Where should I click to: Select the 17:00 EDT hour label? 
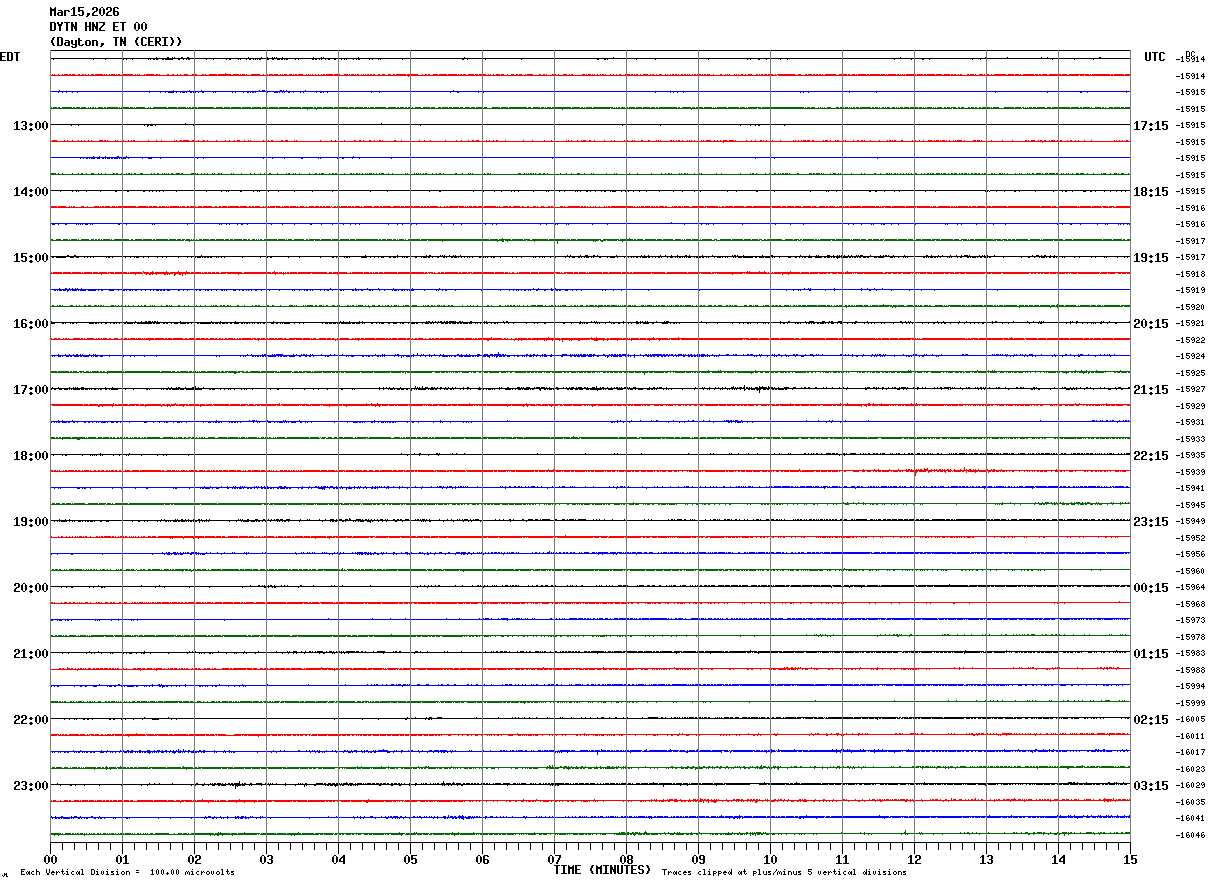click(30, 390)
